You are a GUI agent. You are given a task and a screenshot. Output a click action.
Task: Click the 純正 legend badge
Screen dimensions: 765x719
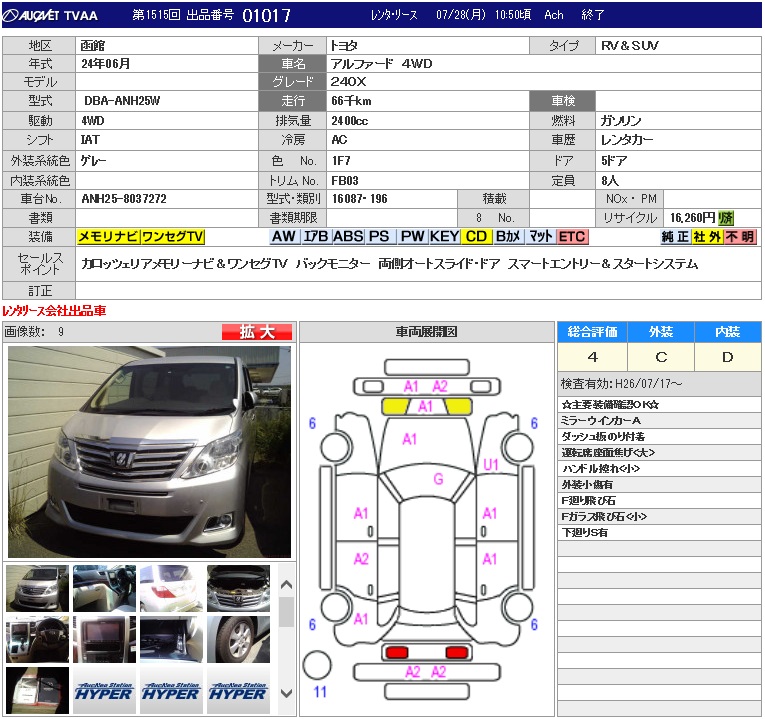tap(676, 237)
